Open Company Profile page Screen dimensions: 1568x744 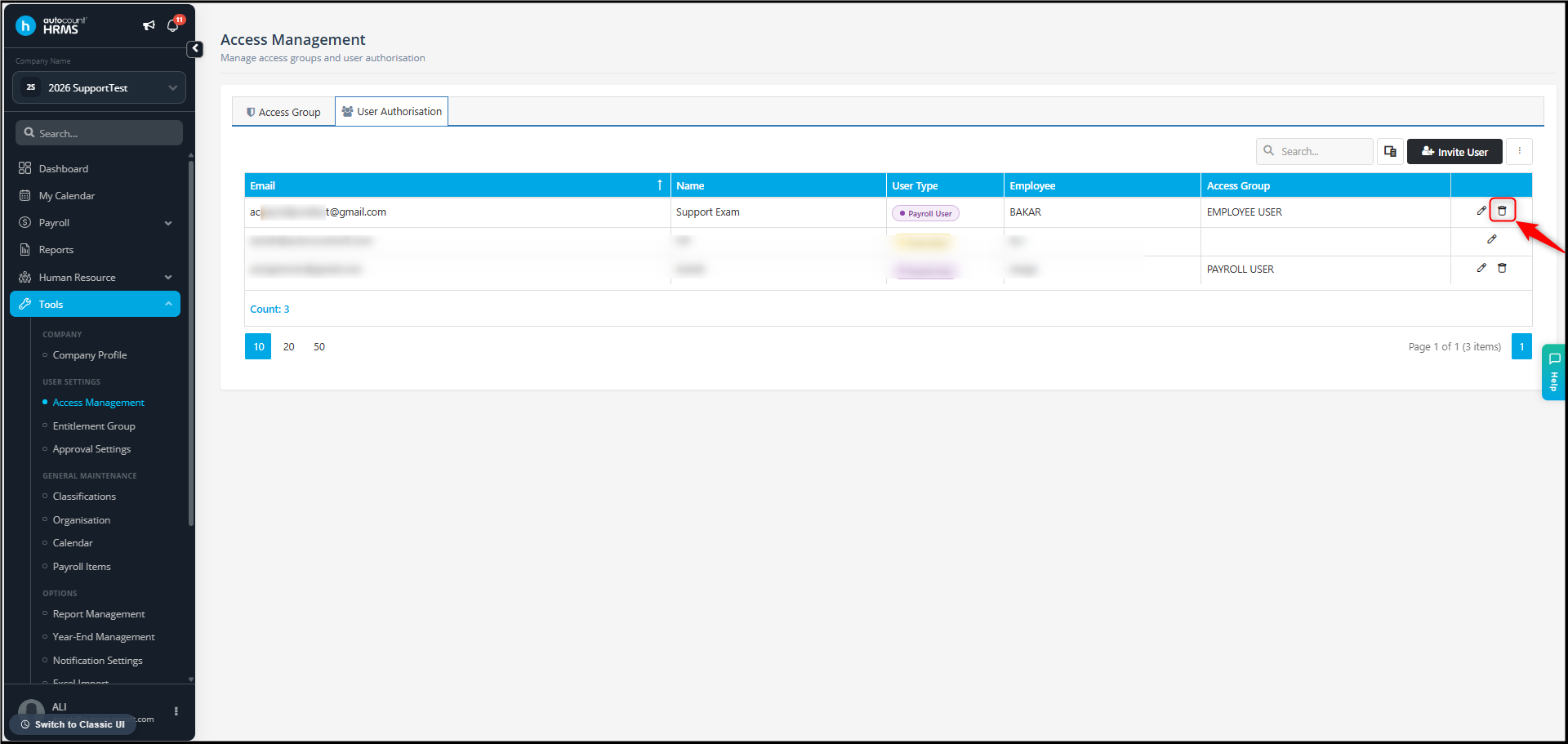tap(90, 355)
